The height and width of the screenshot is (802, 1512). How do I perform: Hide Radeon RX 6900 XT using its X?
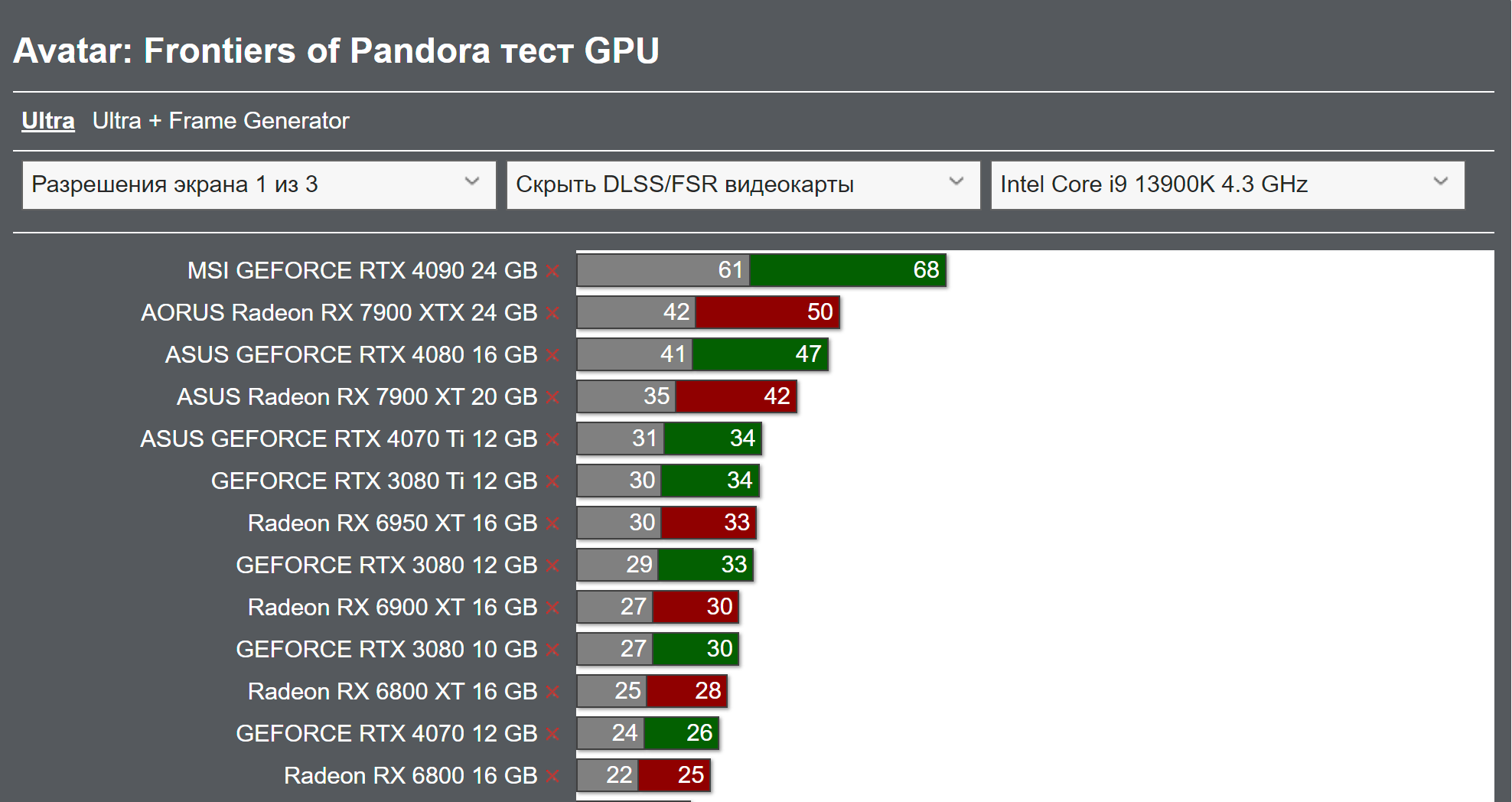click(552, 608)
